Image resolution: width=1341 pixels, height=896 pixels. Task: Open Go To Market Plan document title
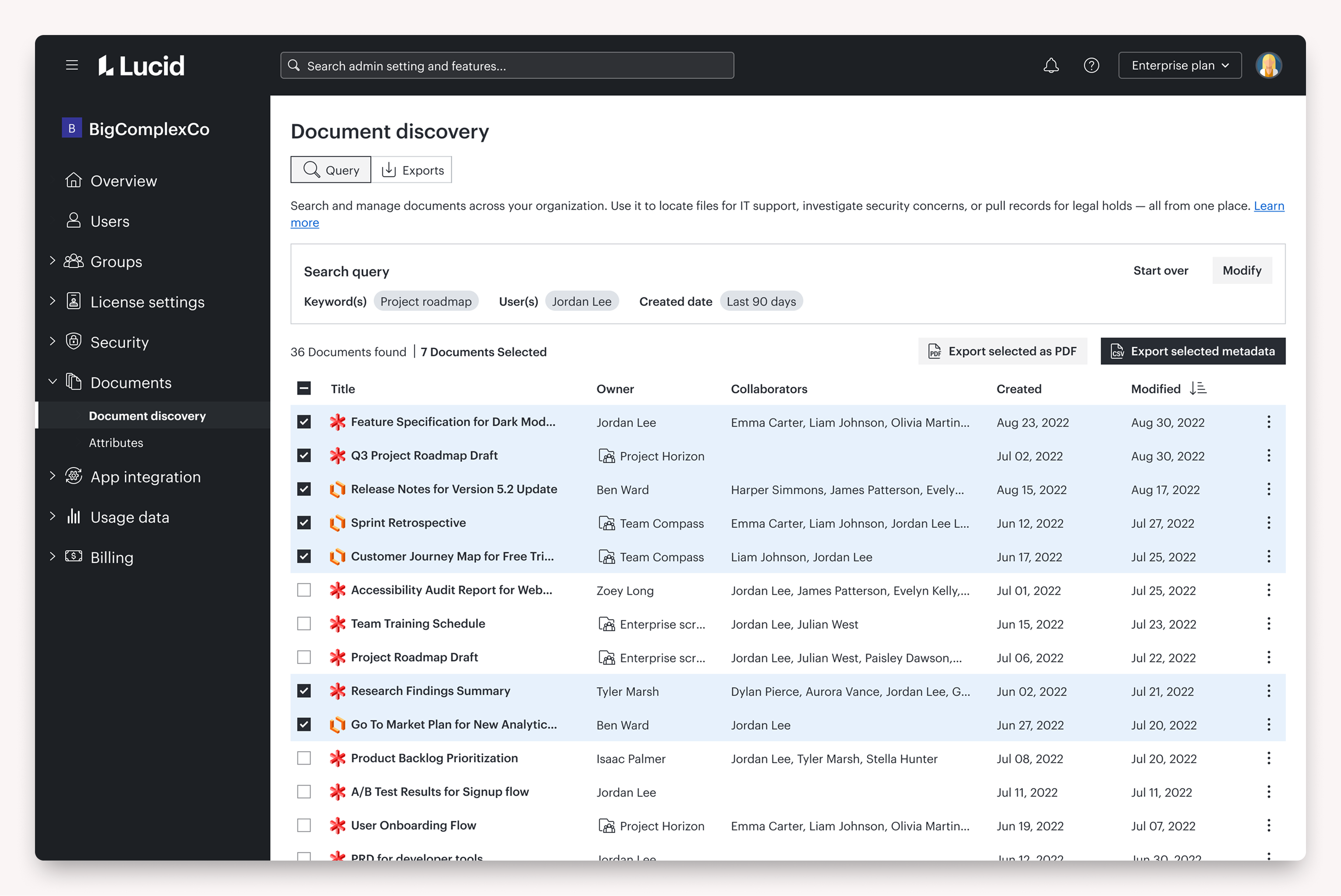[454, 724]
